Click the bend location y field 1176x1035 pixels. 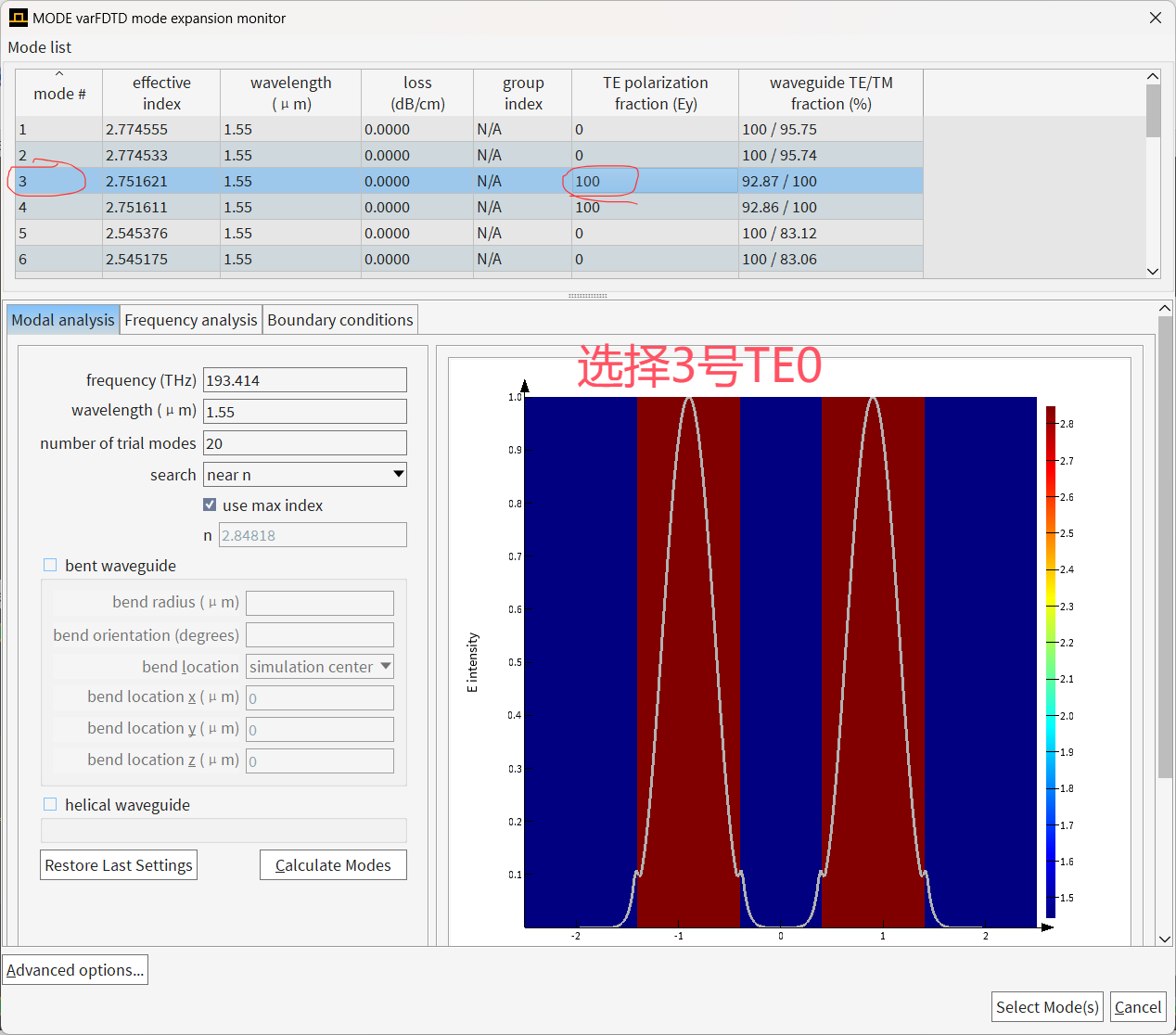(x=320, y=730)
